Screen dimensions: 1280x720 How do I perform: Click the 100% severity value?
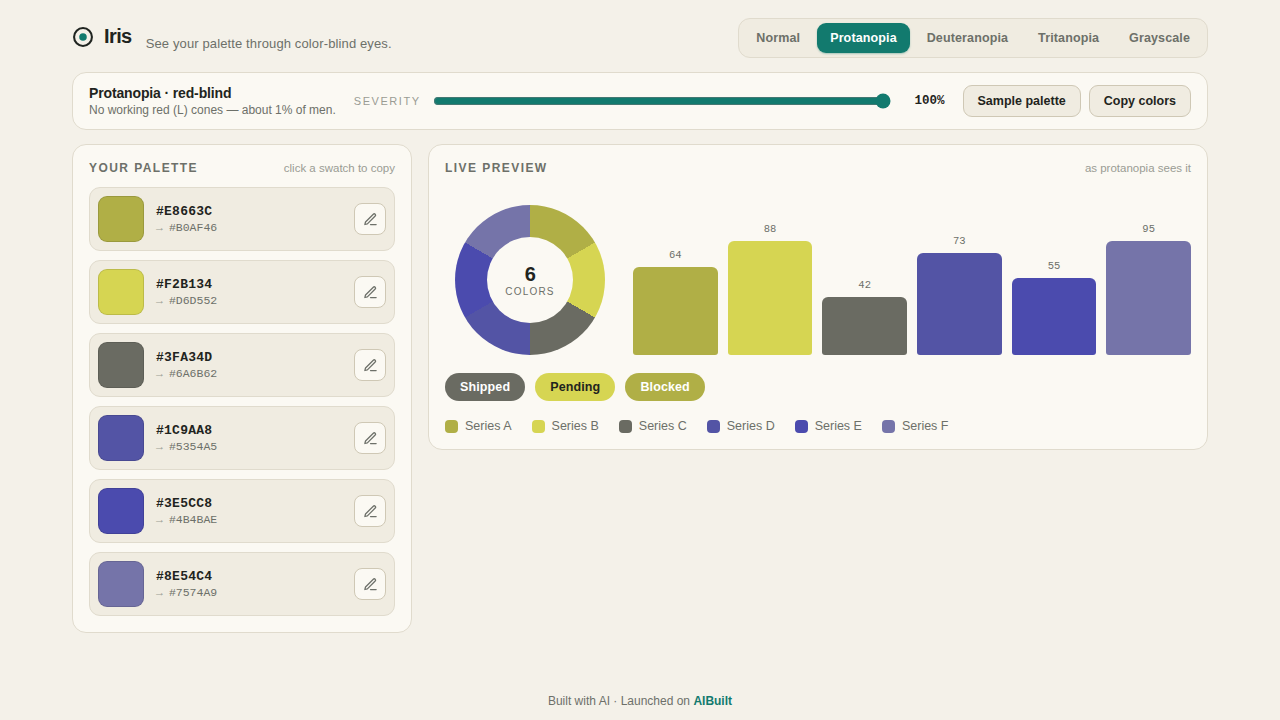point(929,101)
